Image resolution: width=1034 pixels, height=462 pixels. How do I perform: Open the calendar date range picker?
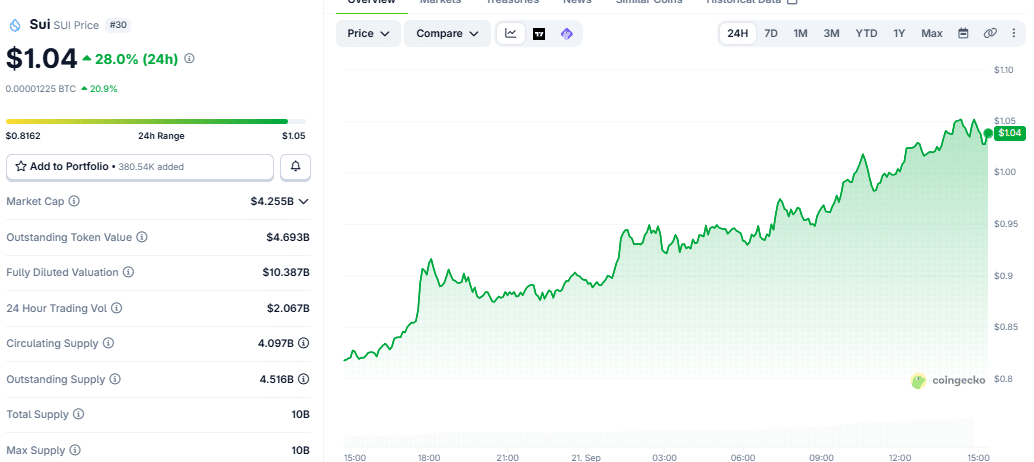point(963,34)
